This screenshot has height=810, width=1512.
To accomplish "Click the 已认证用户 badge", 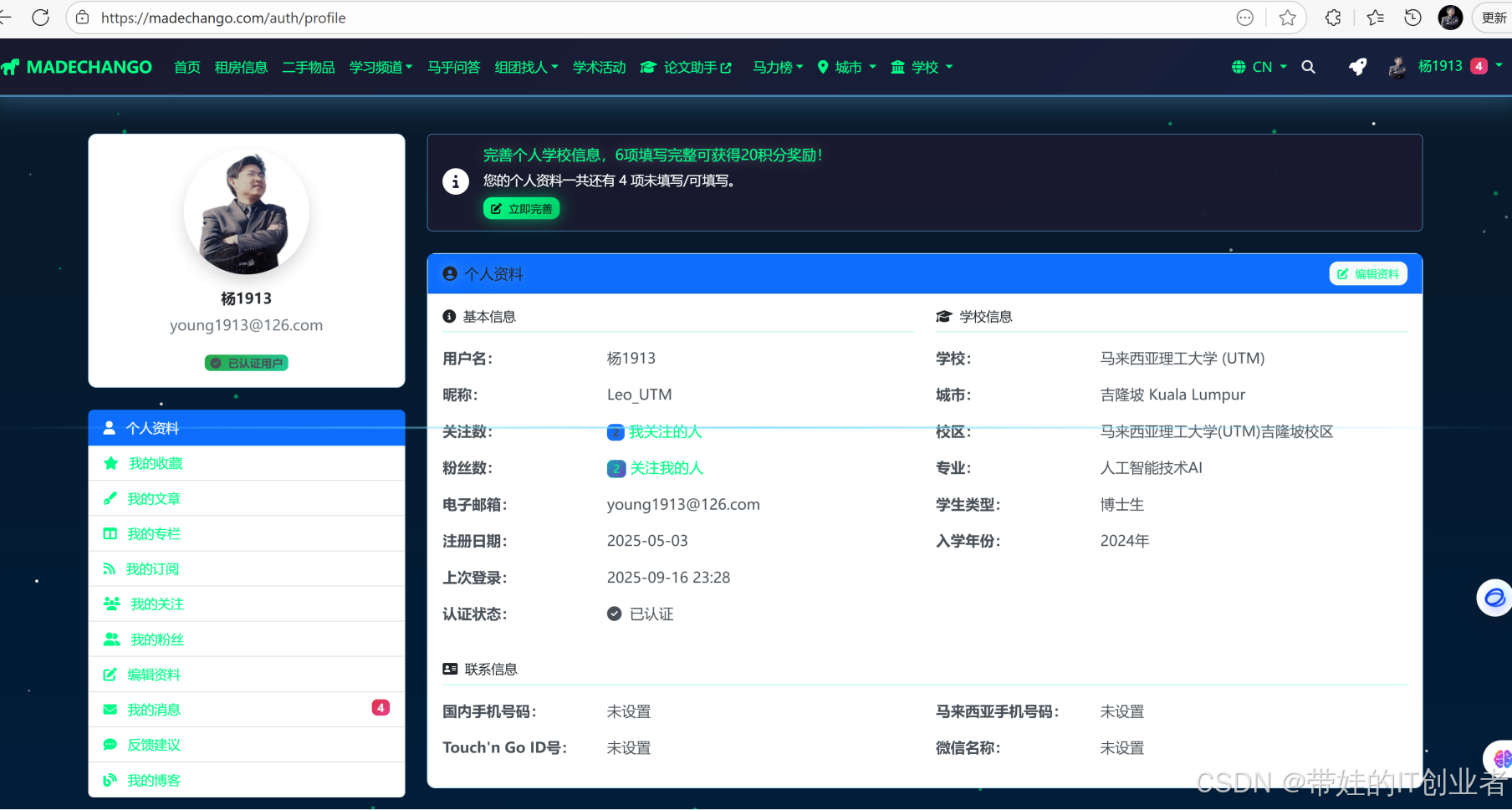I will [247, 363].
